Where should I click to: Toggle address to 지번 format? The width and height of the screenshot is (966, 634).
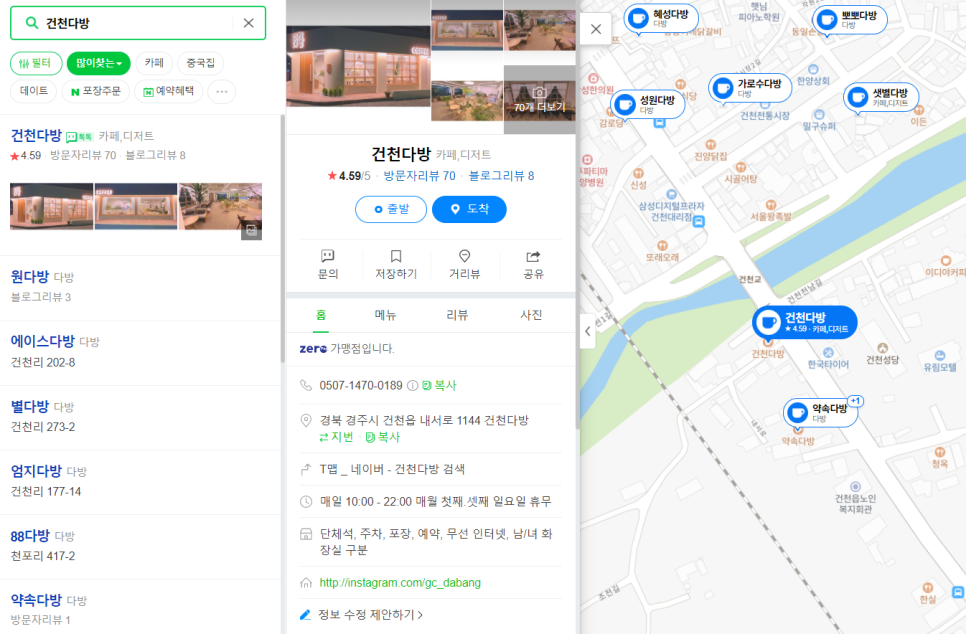pos(336,437)
